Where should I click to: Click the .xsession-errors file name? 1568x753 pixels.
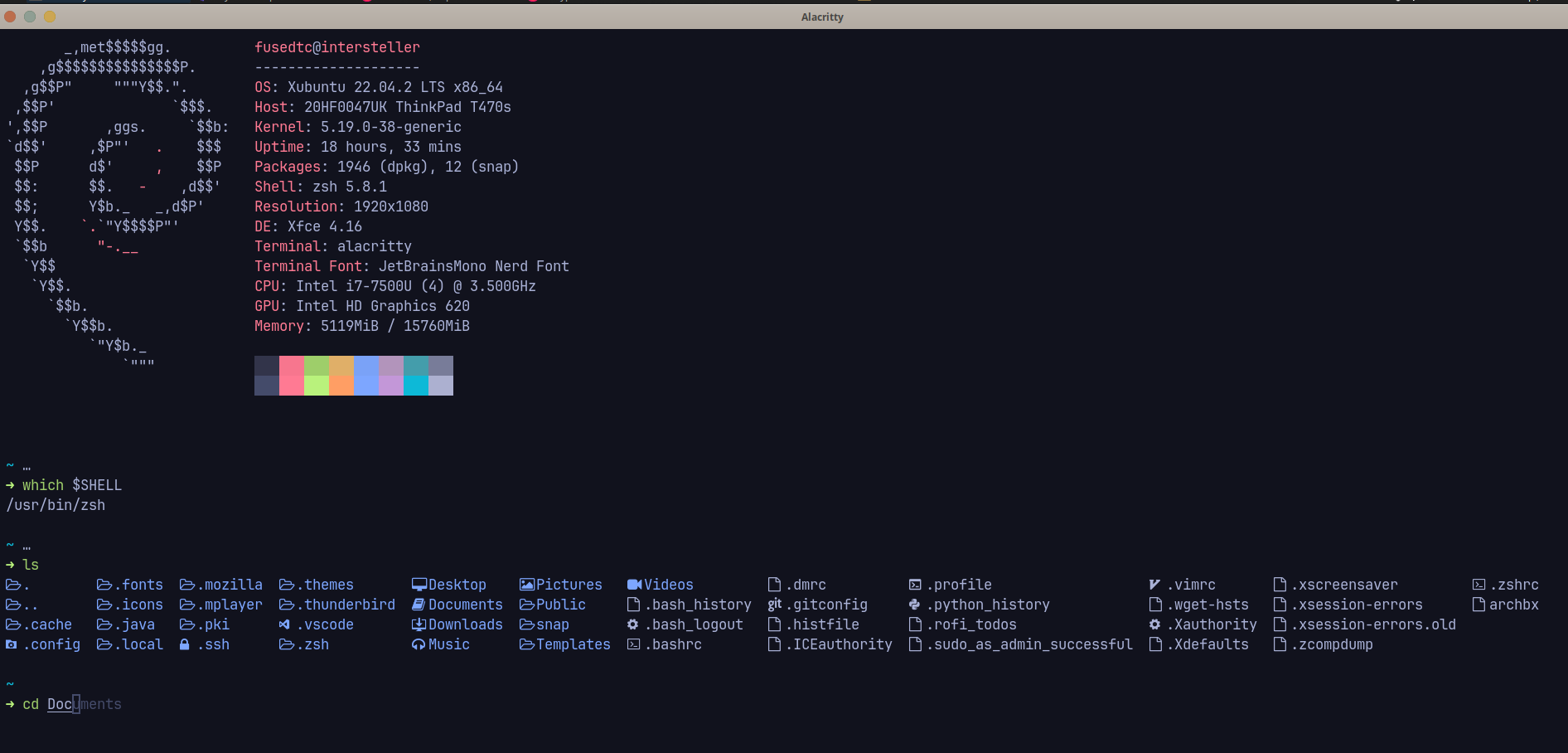[1357, 605]
